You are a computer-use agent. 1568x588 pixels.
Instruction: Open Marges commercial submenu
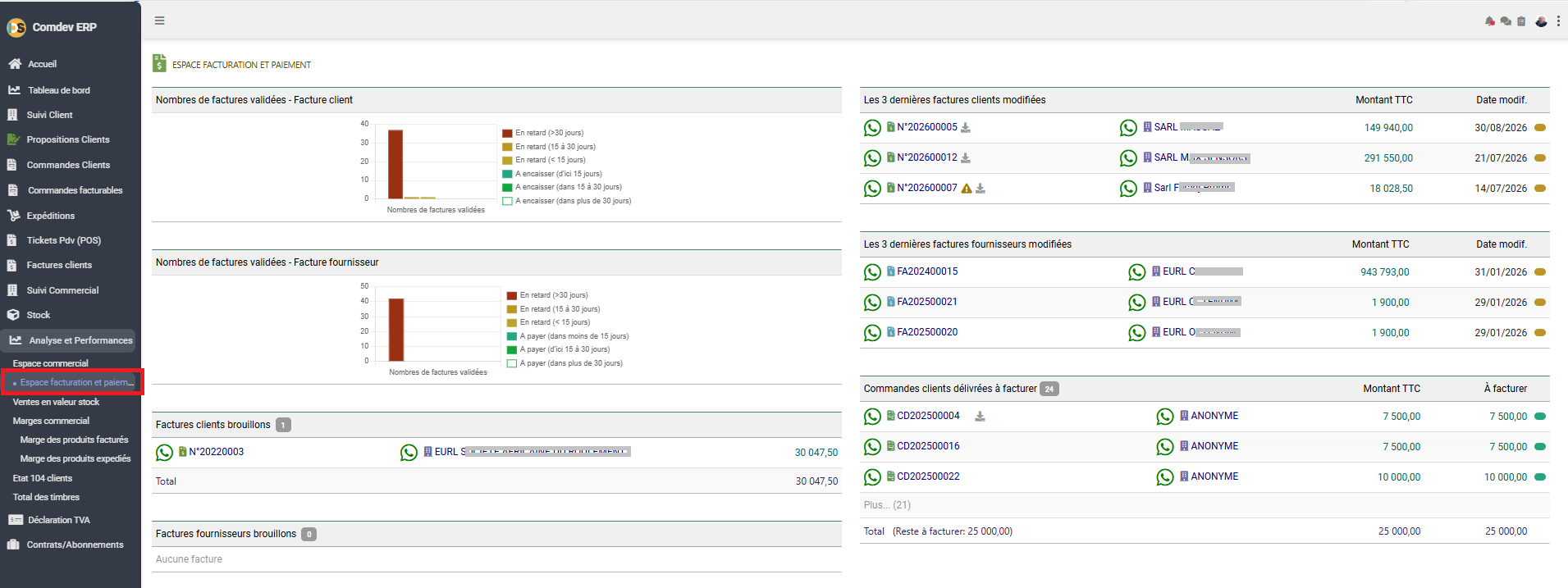[51, 421]
